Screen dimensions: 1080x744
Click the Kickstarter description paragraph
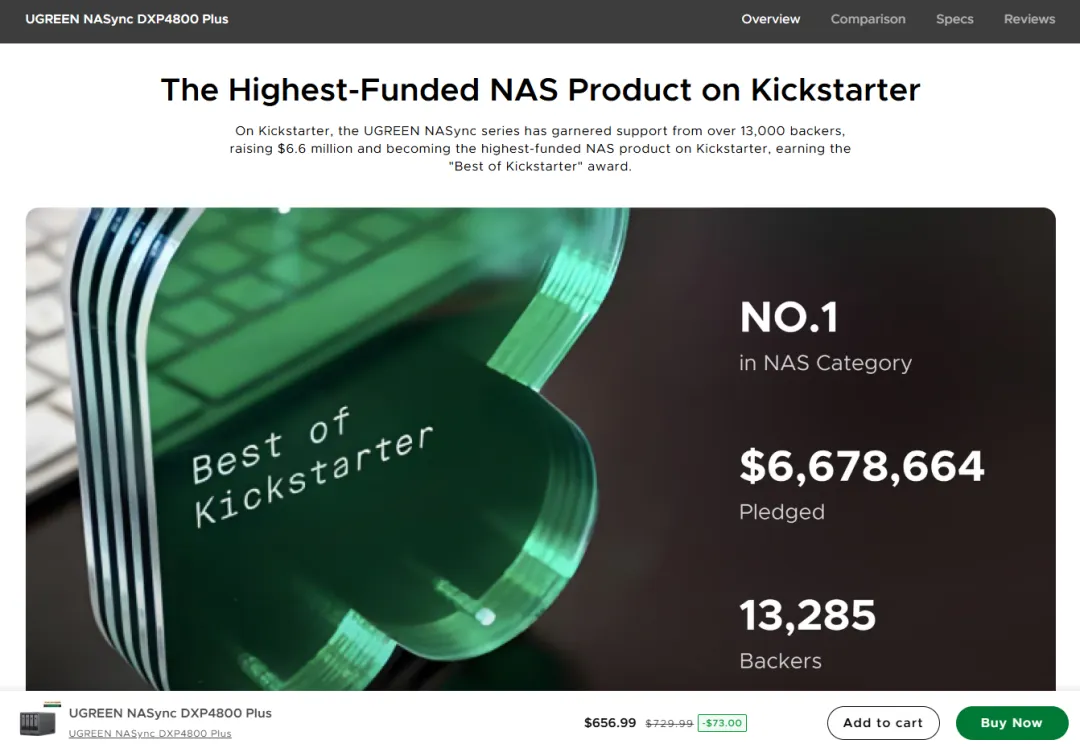[540, 149]
